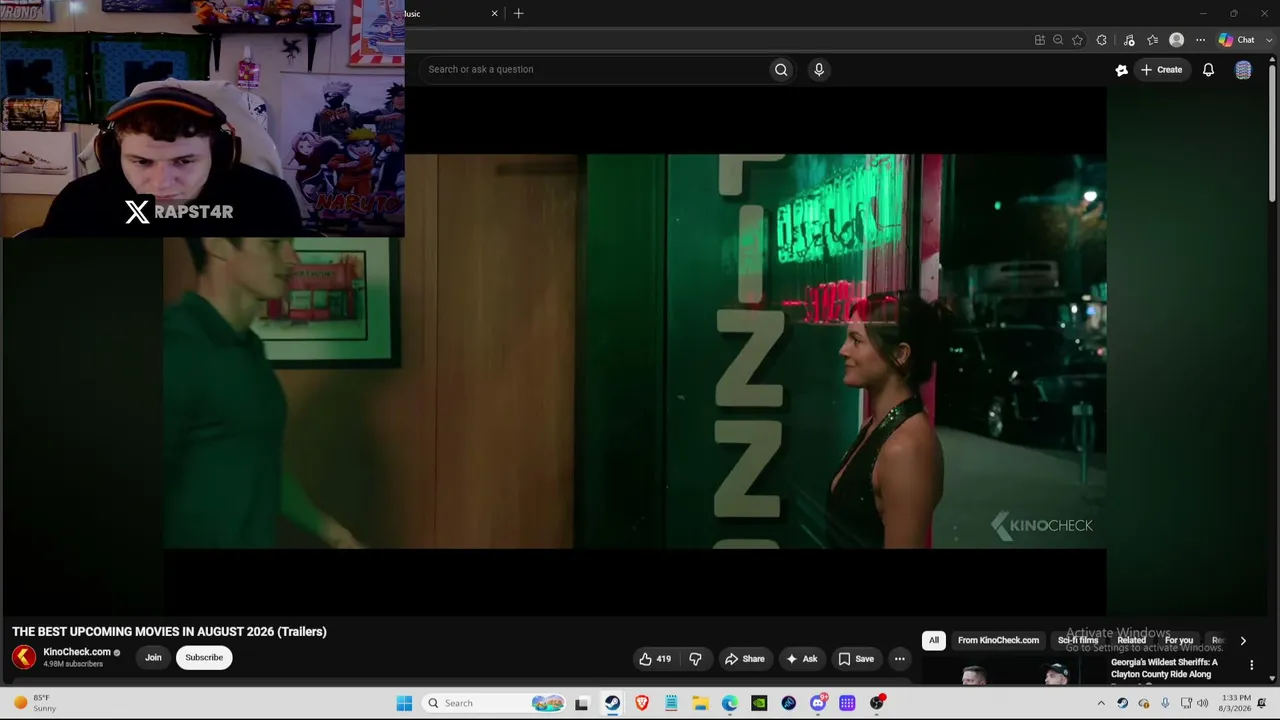Open the KinoCheck.com channel name link

[x=77, y=652]
